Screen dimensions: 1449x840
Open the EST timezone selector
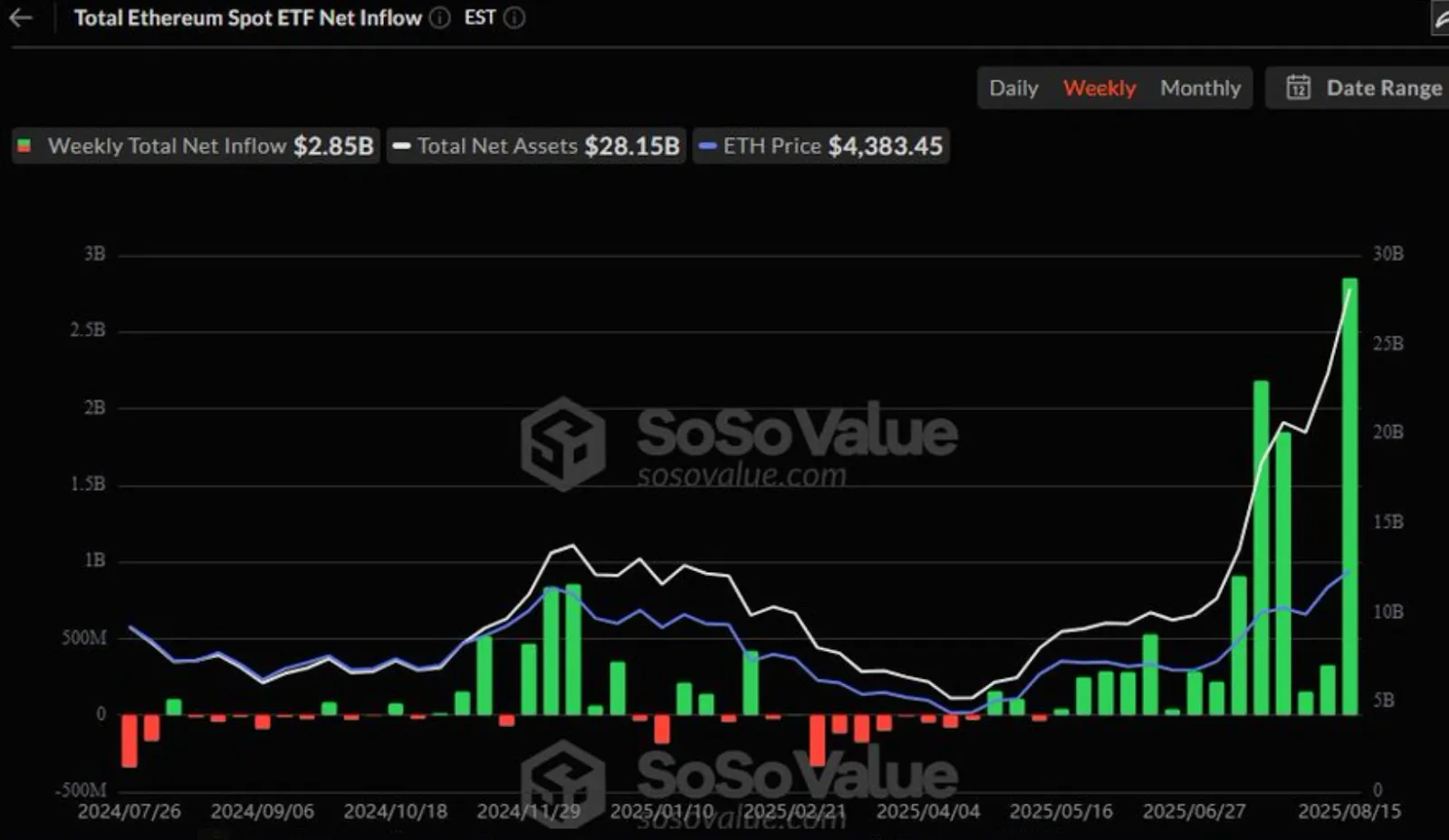pos(480,18)
